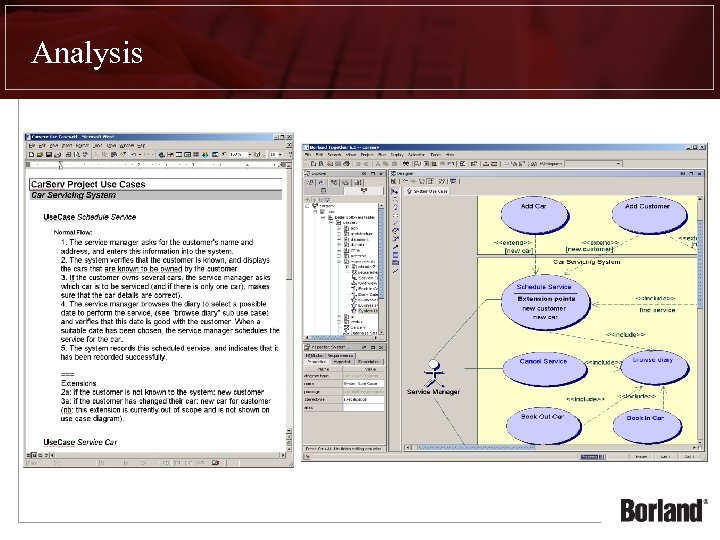Click 'UseCase Schedule Service' heading text
720x540 pixels.
90,217
